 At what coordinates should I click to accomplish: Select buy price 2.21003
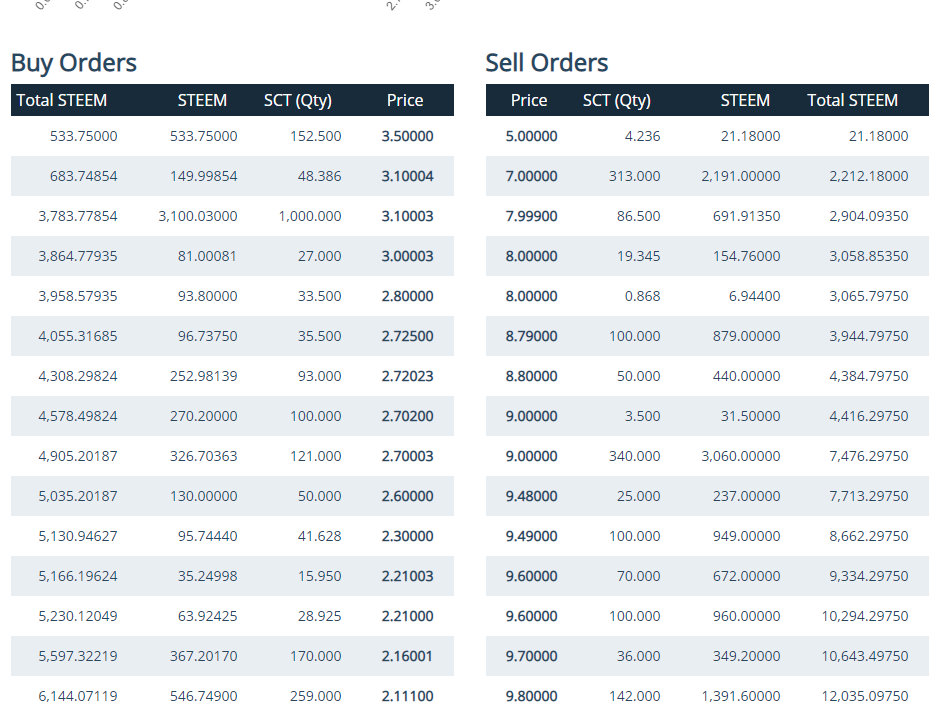[407, 576]
